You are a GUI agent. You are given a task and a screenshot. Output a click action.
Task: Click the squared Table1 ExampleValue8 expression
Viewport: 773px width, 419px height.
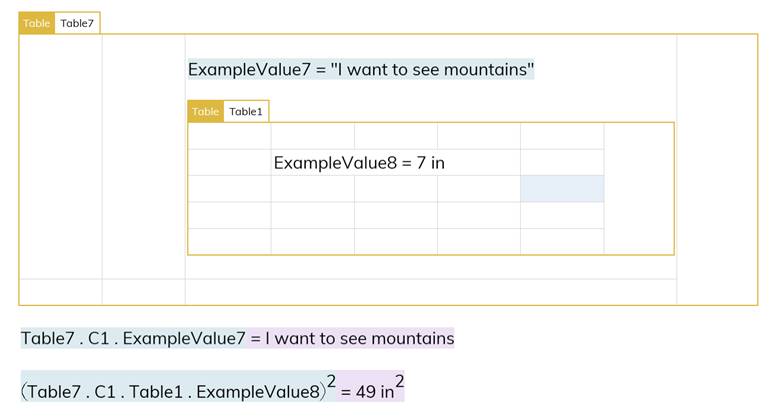(x=178, y=387)
